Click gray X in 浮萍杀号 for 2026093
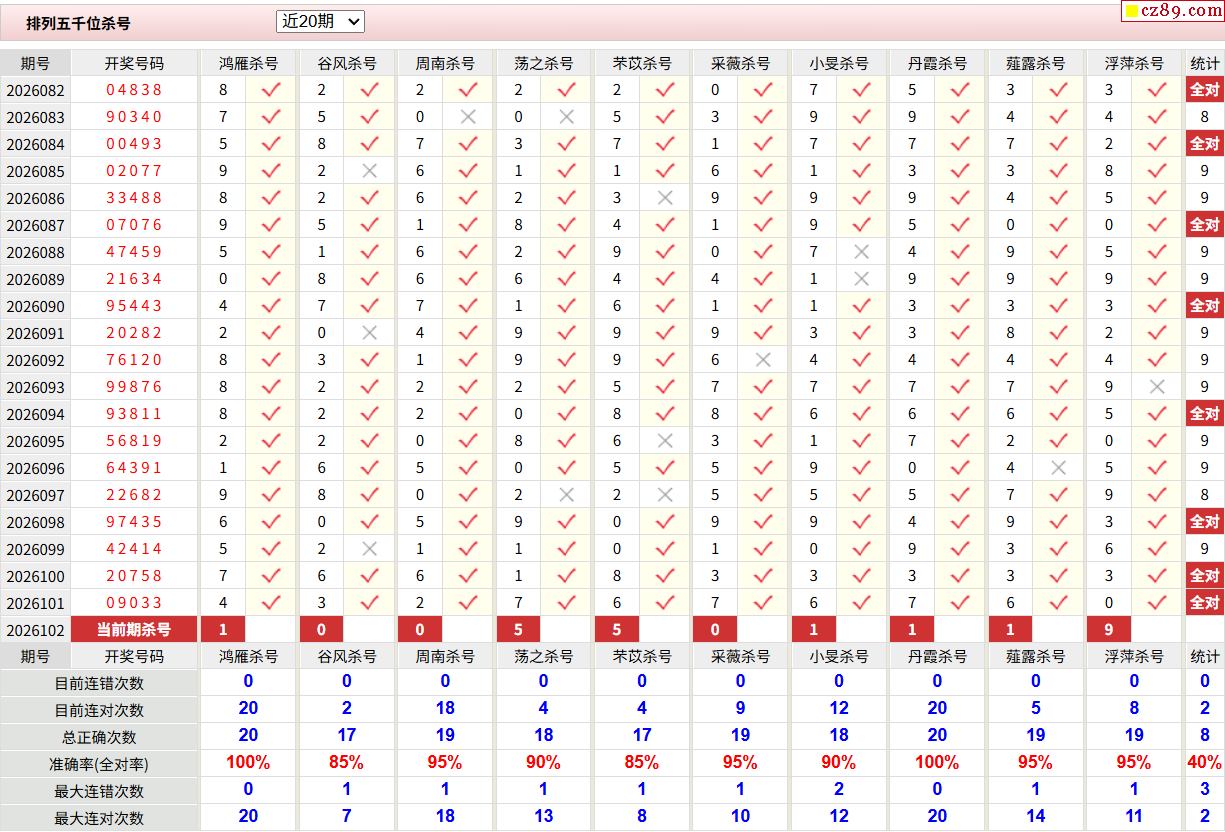 pos(1157,387)
